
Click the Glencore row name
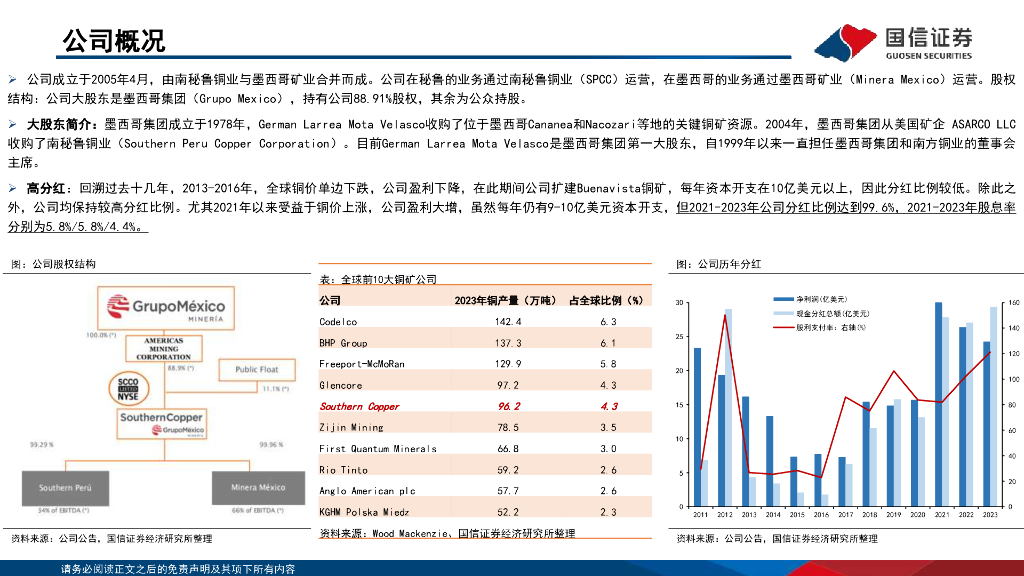341,385
